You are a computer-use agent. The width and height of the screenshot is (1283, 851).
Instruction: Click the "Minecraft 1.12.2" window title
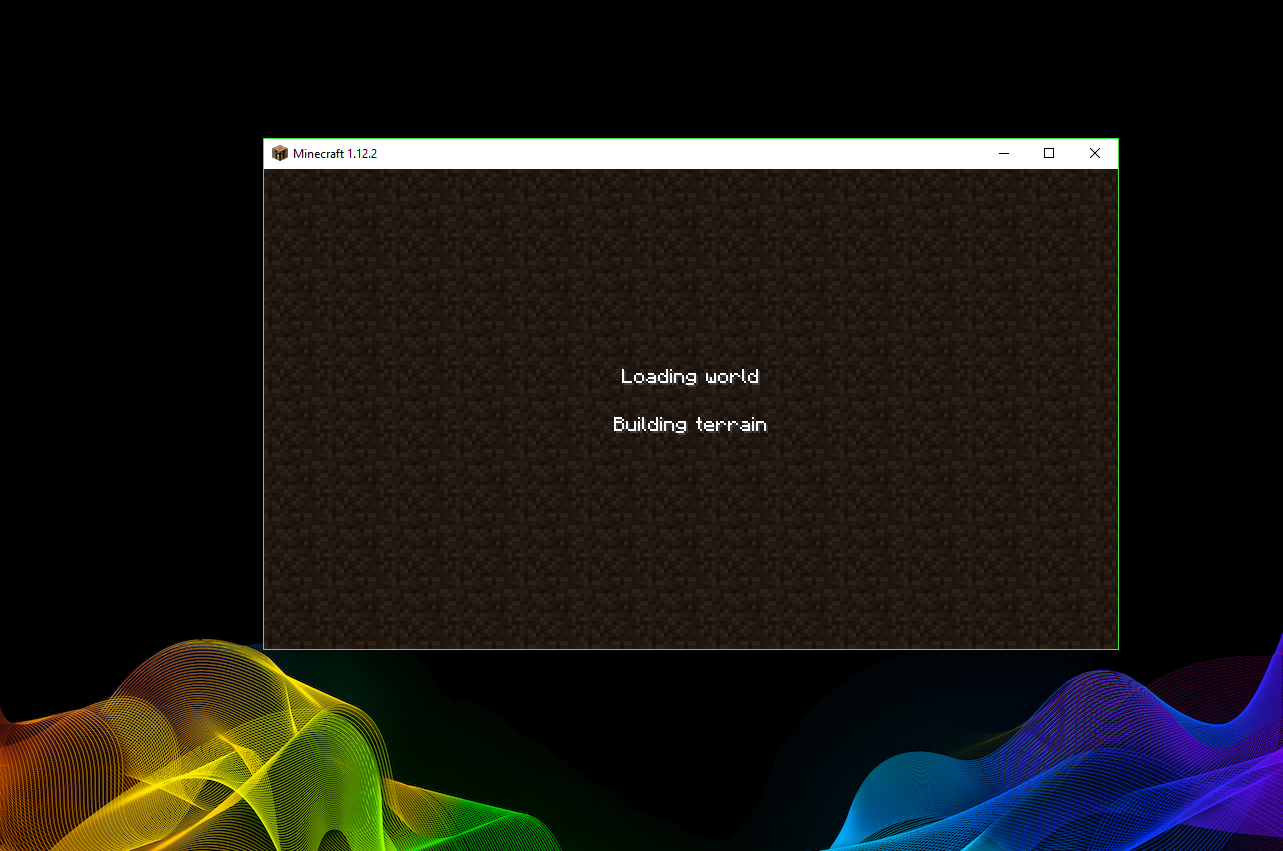tap(335, 154)
